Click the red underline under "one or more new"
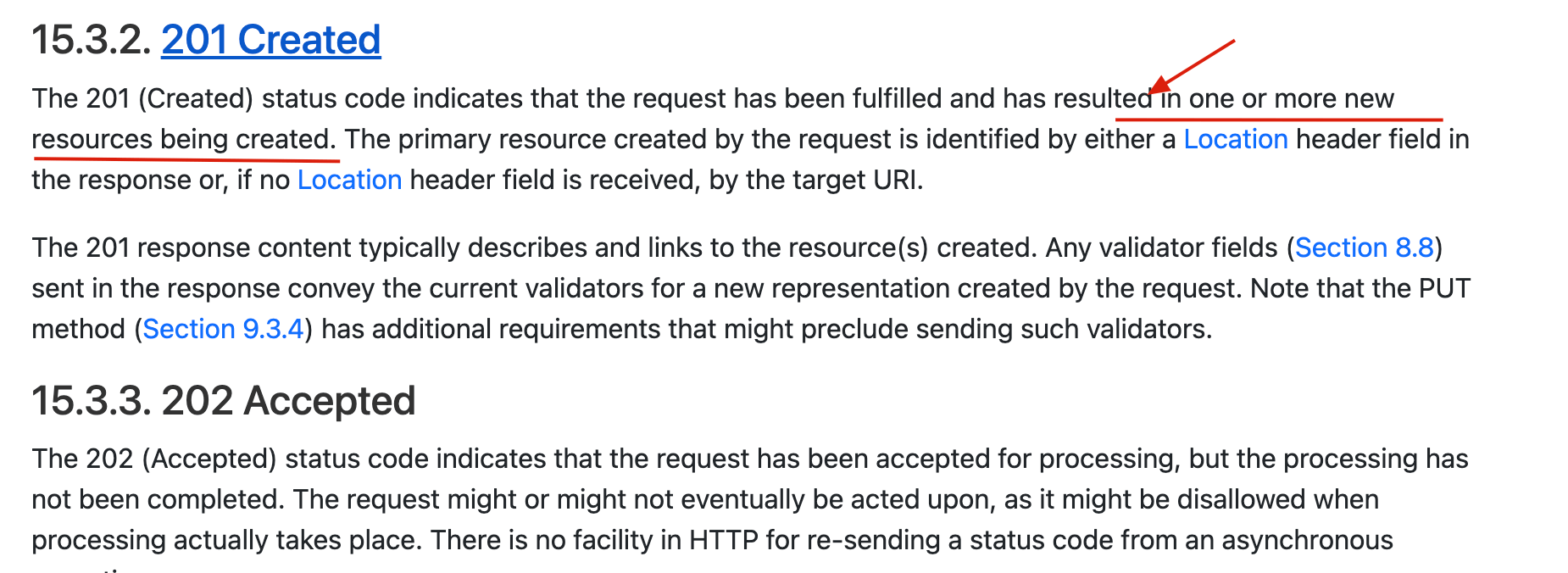 [x=1278, y=120]
